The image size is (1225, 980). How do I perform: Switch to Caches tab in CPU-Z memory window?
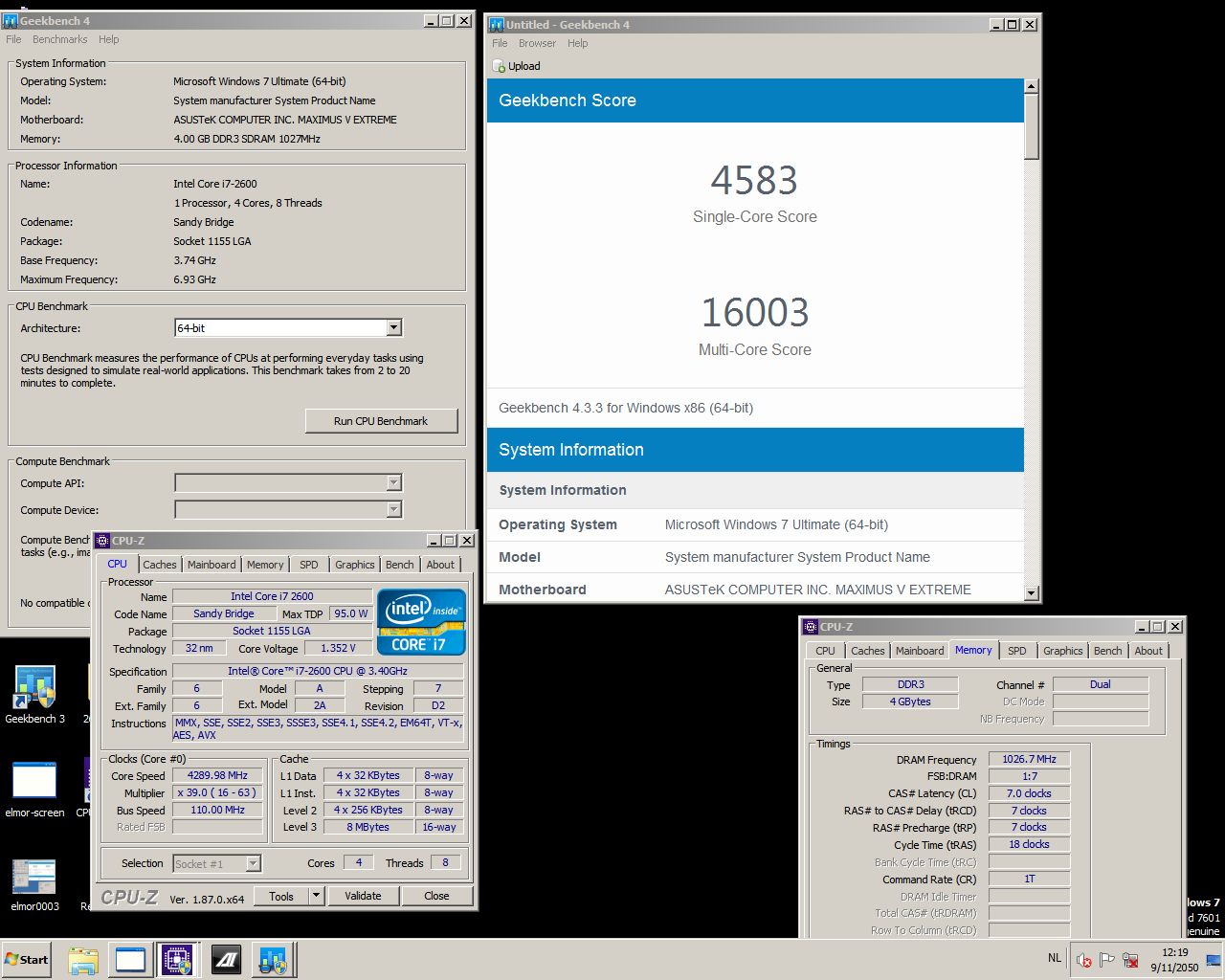868,651
